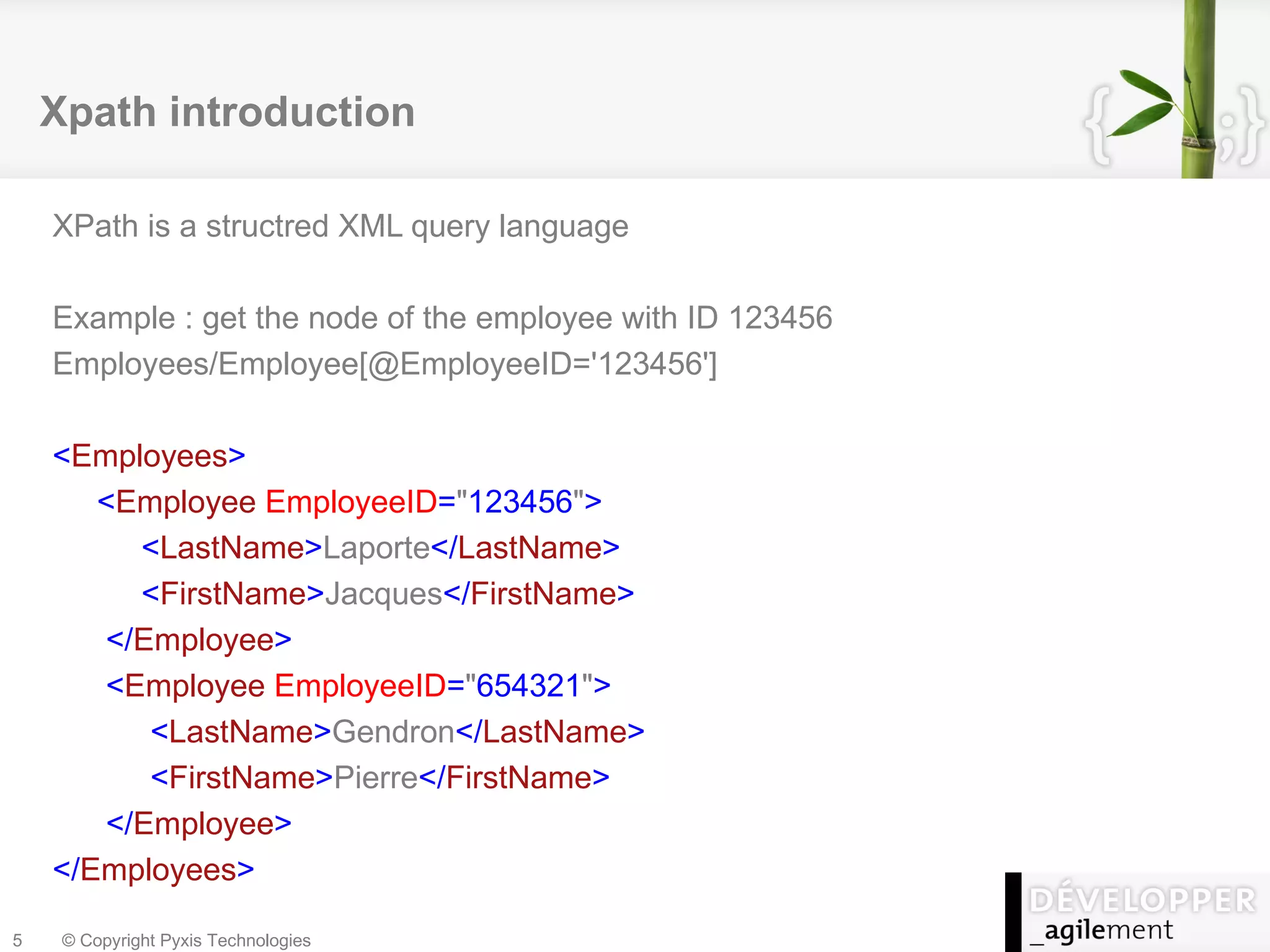Click the opening Employees tag
The image size is (1270, 952).
coord(149,456)
